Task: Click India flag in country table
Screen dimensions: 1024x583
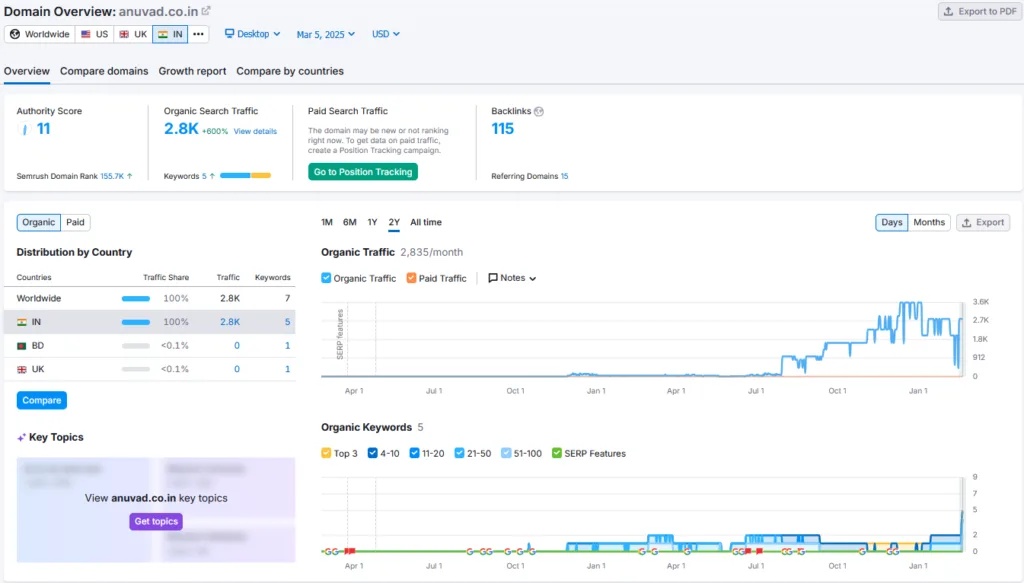Action: point(22,322)
